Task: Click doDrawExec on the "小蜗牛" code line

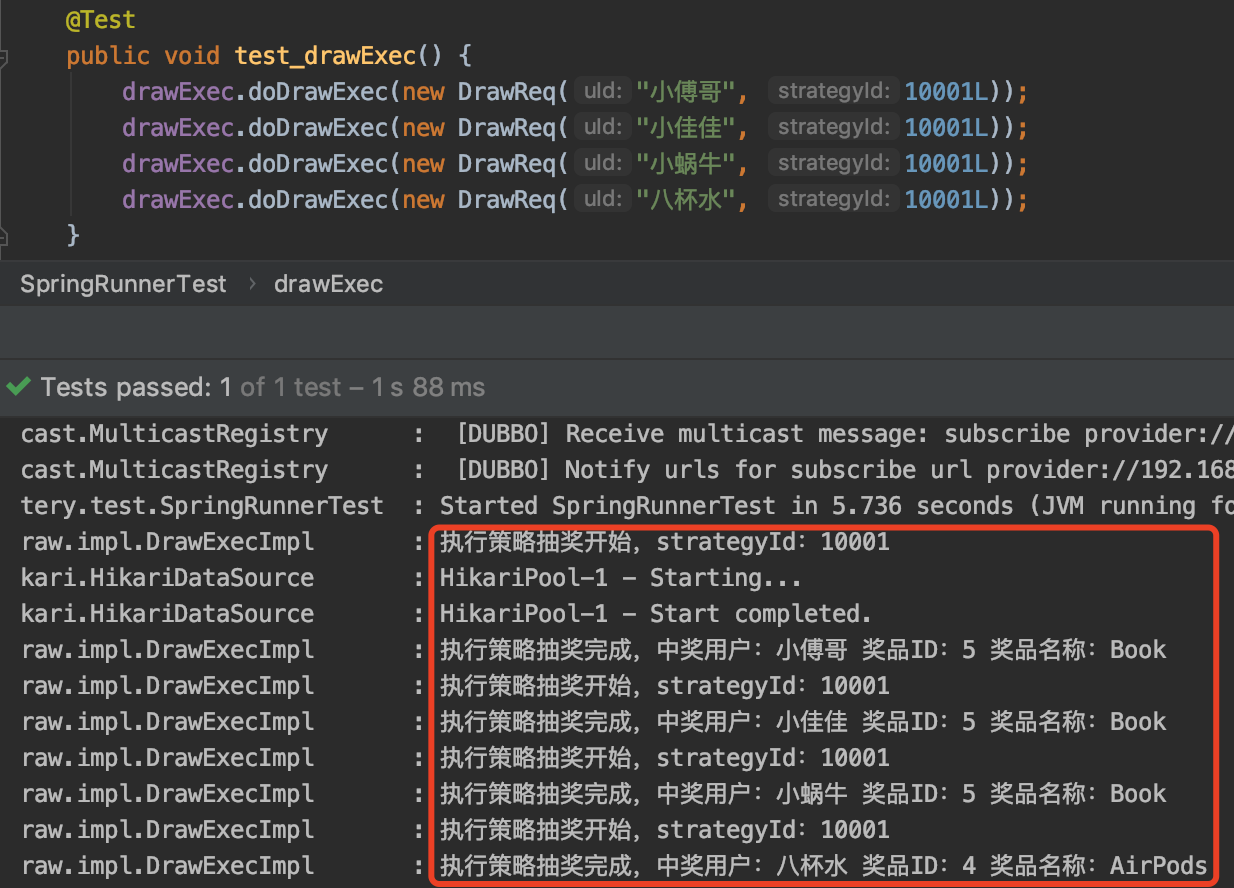Action: pyautogui.click(x=317, y=164)
